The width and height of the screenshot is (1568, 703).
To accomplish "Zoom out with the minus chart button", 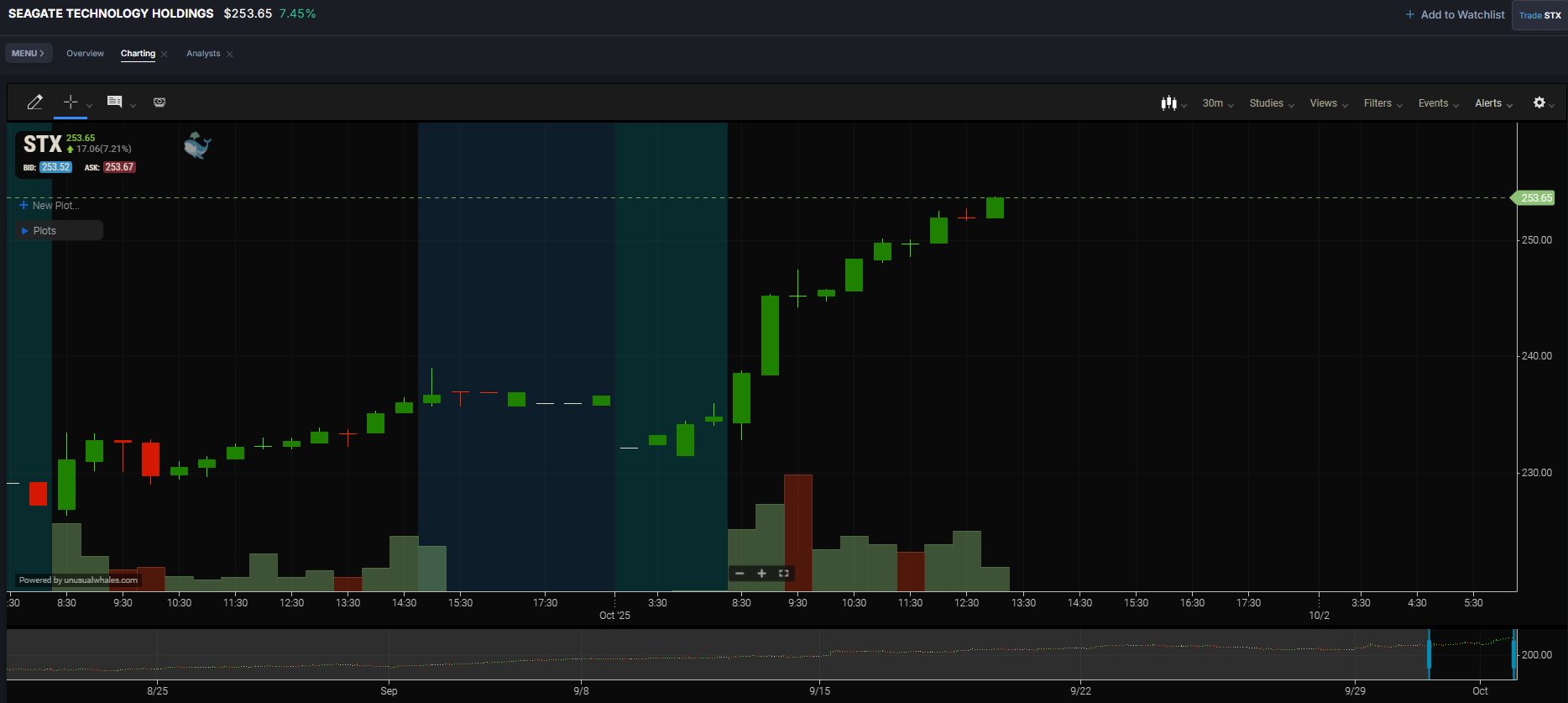I will click(740, 574).
